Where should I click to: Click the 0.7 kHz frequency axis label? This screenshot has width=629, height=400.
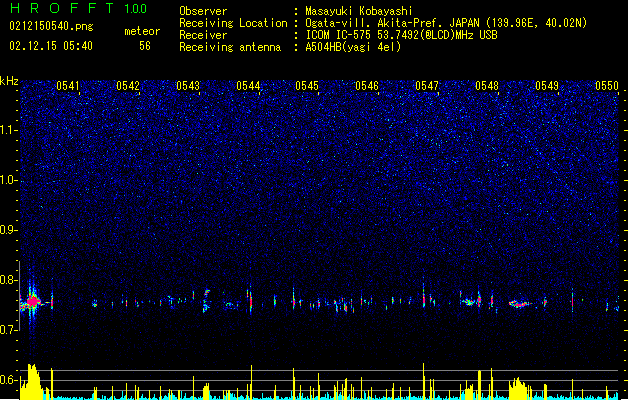(x=9, y=330)
